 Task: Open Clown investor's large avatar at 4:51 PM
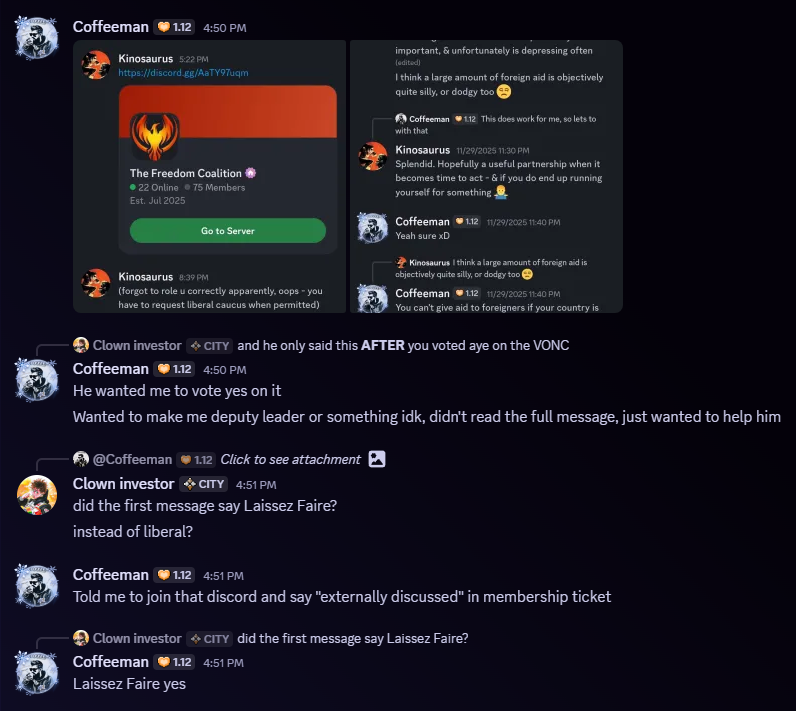click(37, 495)
